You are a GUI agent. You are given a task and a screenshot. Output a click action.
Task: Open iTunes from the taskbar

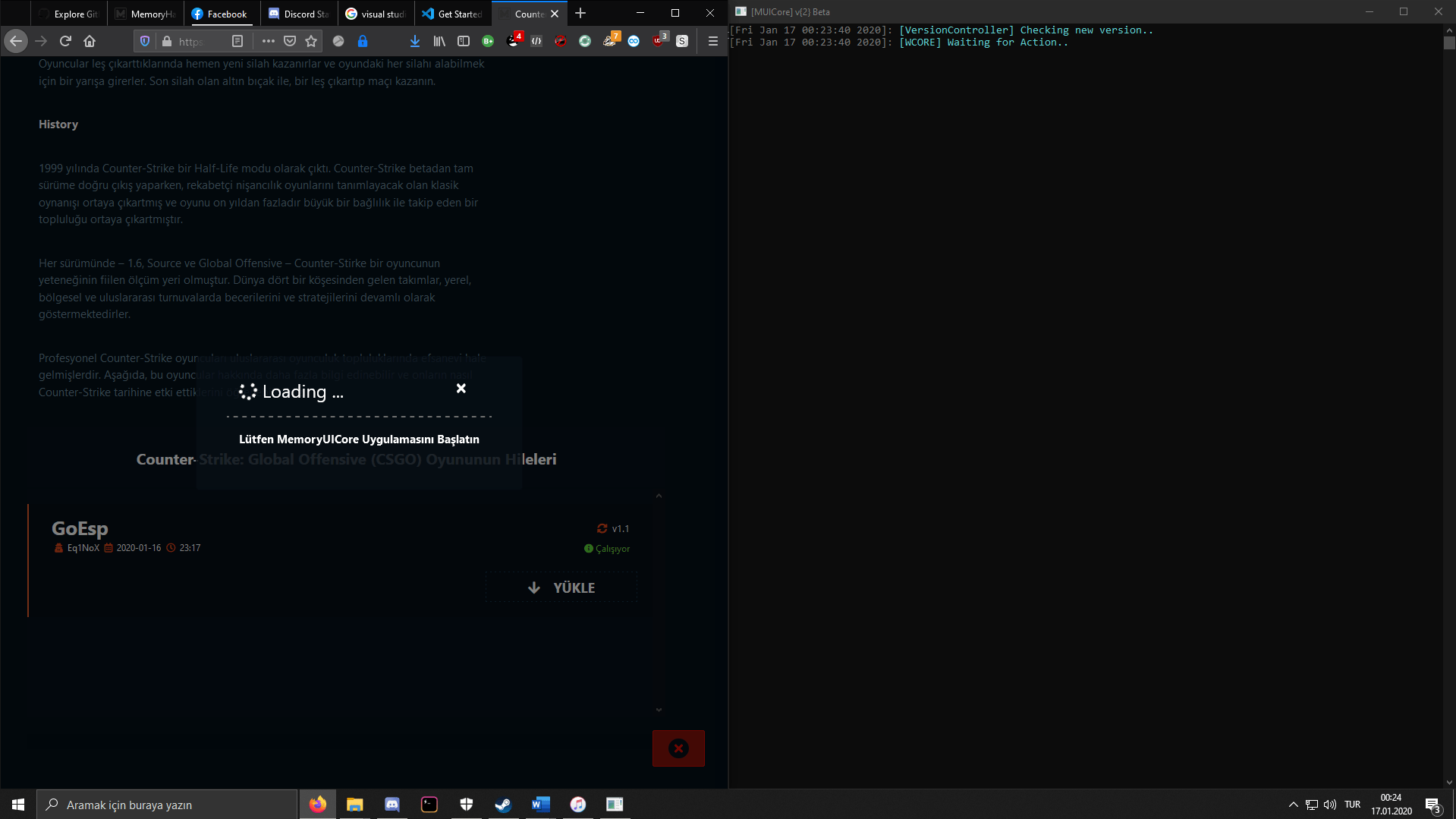[x=578, y=805]
